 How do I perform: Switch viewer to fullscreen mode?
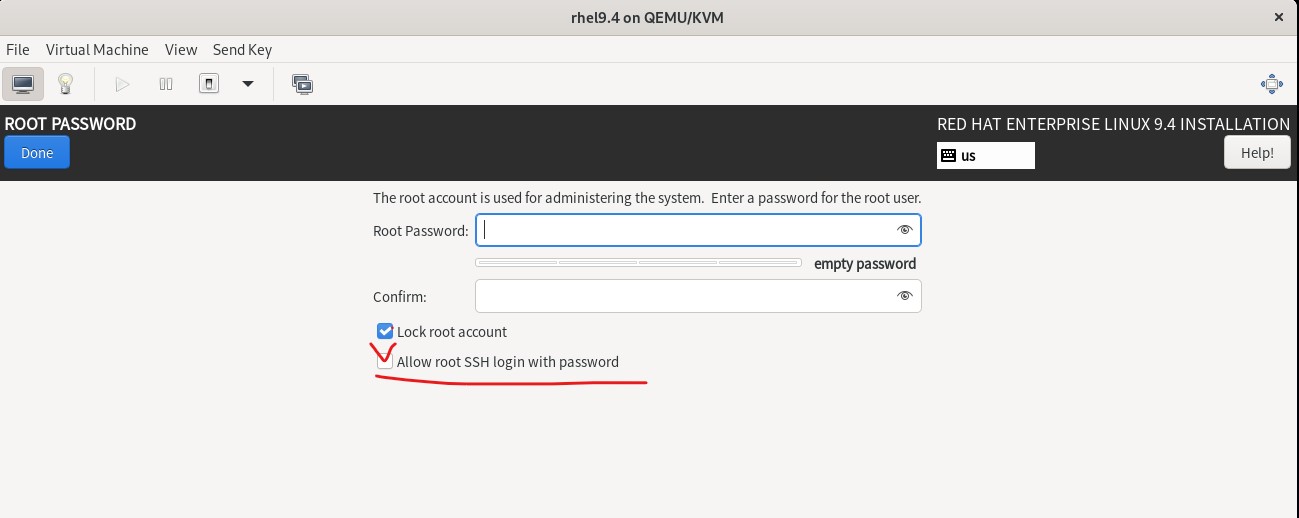(1272, 84)
